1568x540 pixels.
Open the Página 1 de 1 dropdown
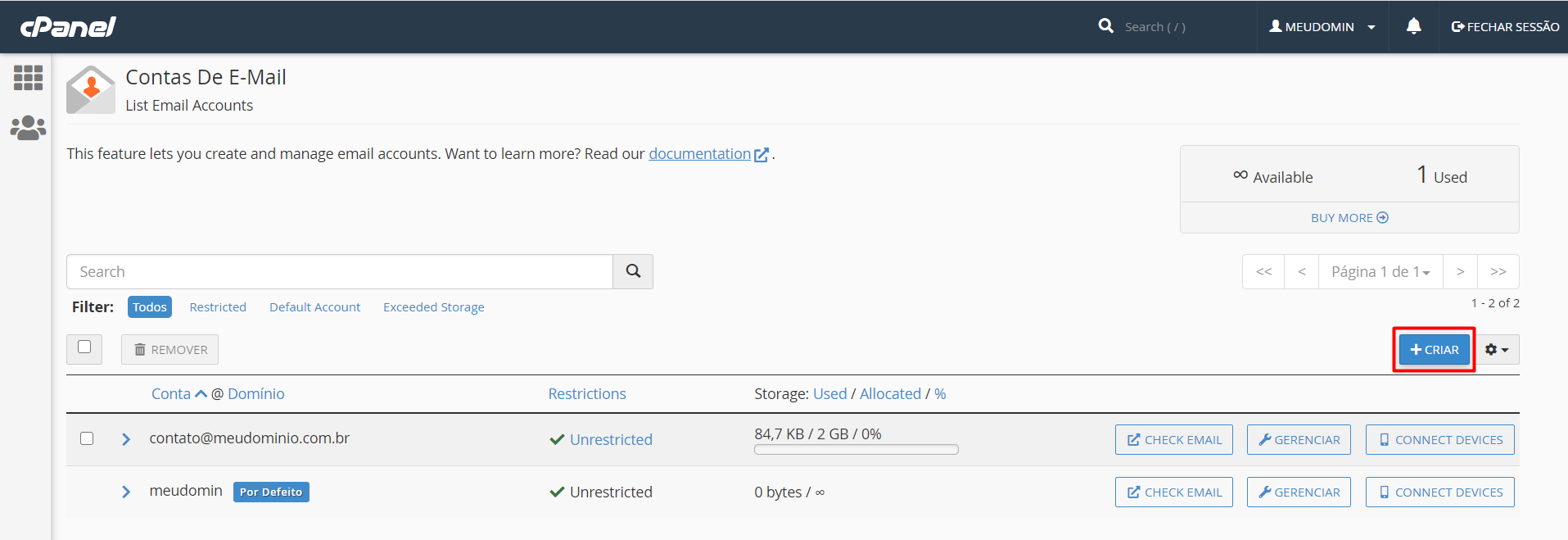(x=1380, y=271)
